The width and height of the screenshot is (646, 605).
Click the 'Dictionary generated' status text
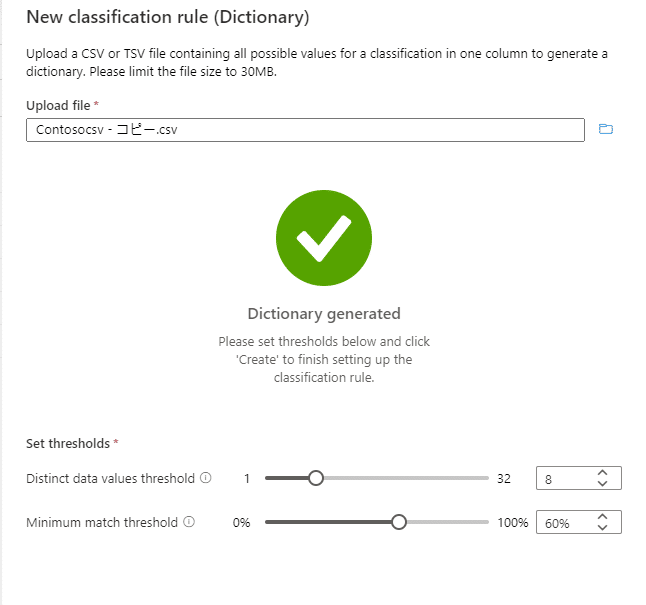tap(324, 313)
